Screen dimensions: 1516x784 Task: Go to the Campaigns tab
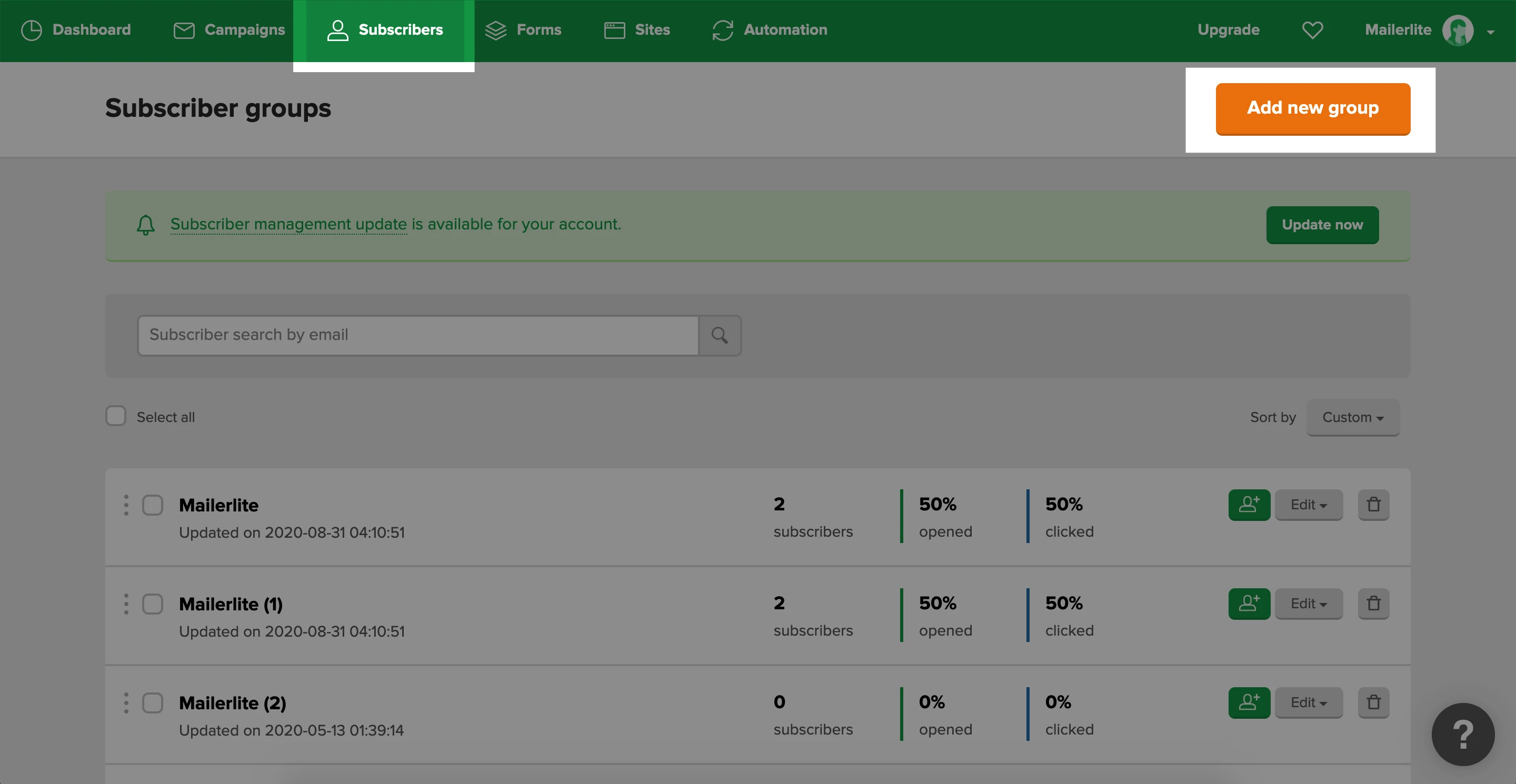pyautogui.click(x=229, y=30)
